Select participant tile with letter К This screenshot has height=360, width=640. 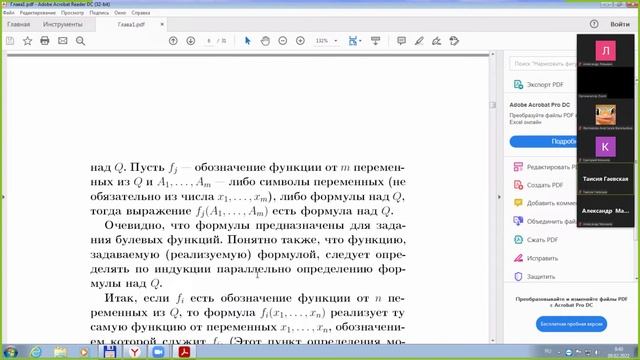click(605, 147)
